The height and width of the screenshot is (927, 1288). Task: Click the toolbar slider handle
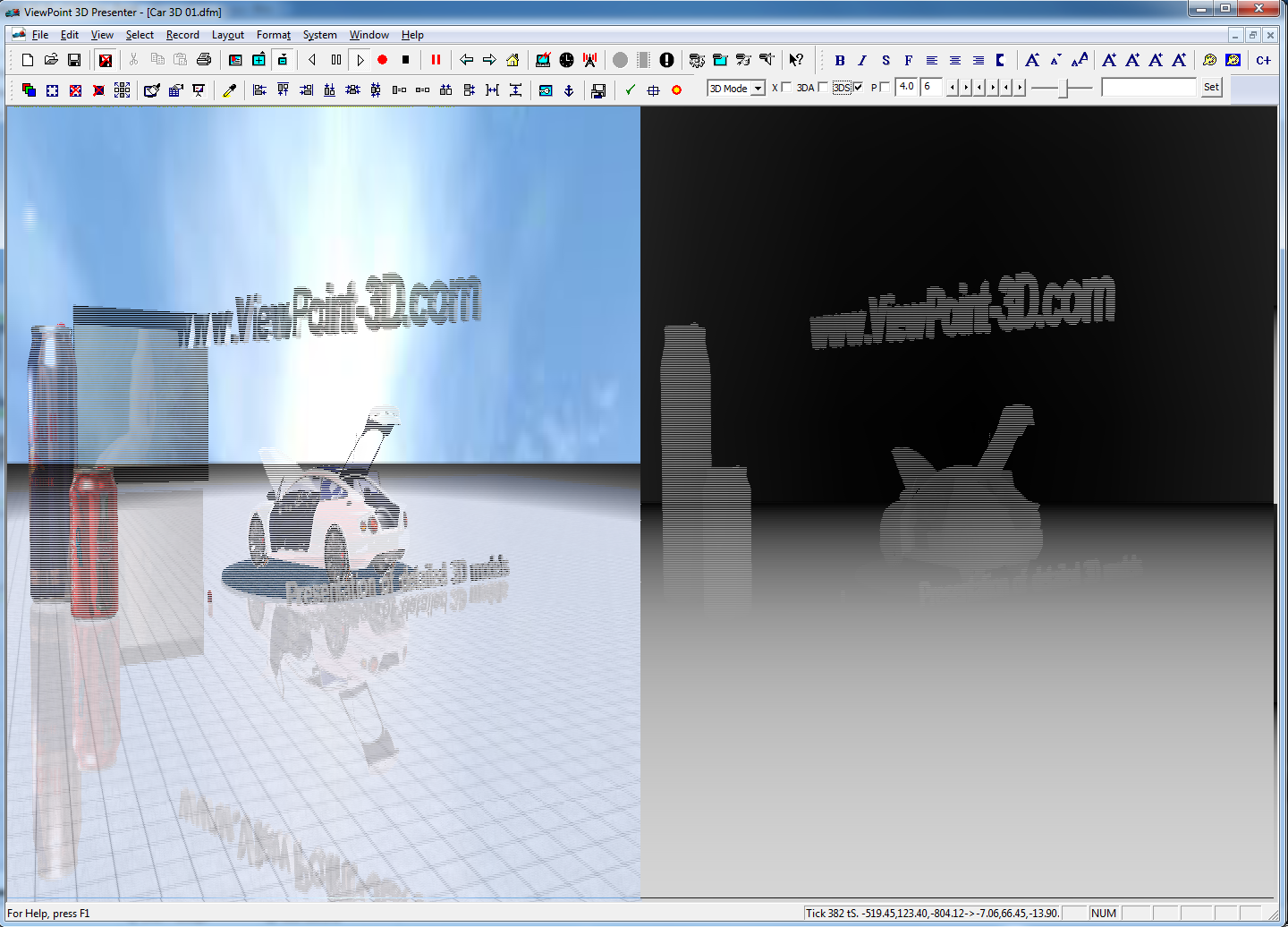[1063, 88]
